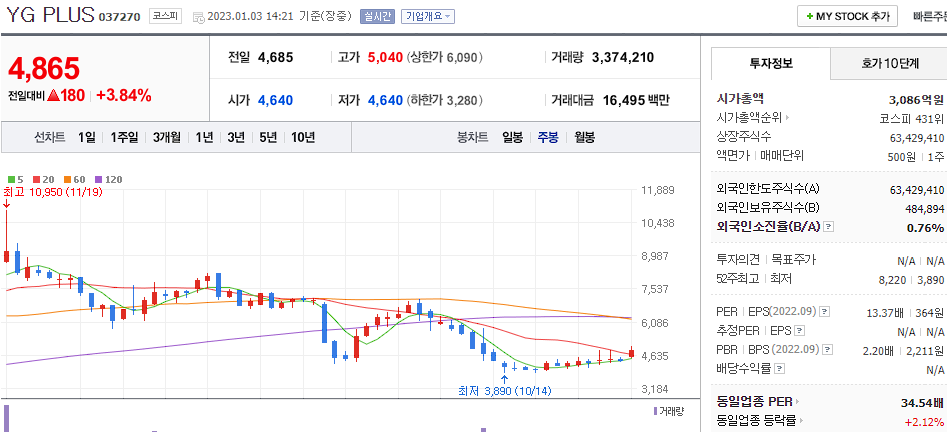Click the current price 4,865

(x=43, y=68)
